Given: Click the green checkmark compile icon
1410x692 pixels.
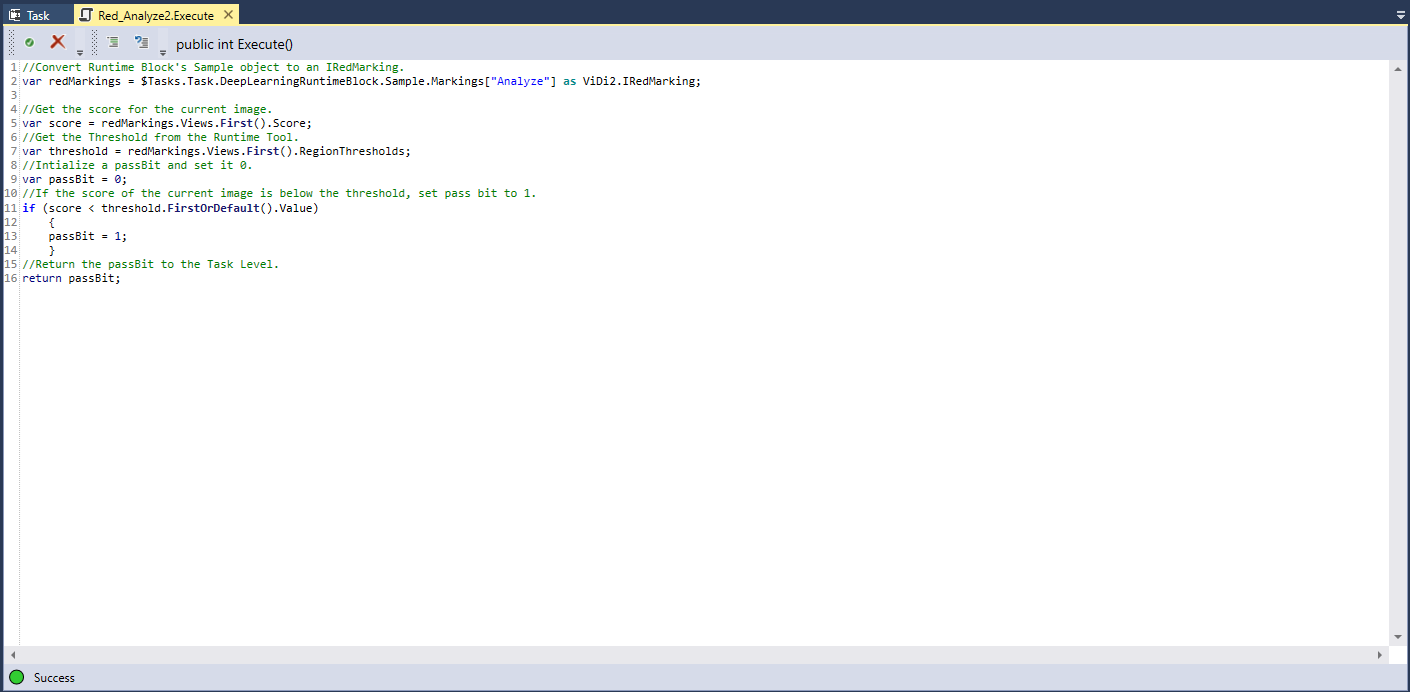Looking at the screenshot, I should click(x=30, y=43).
